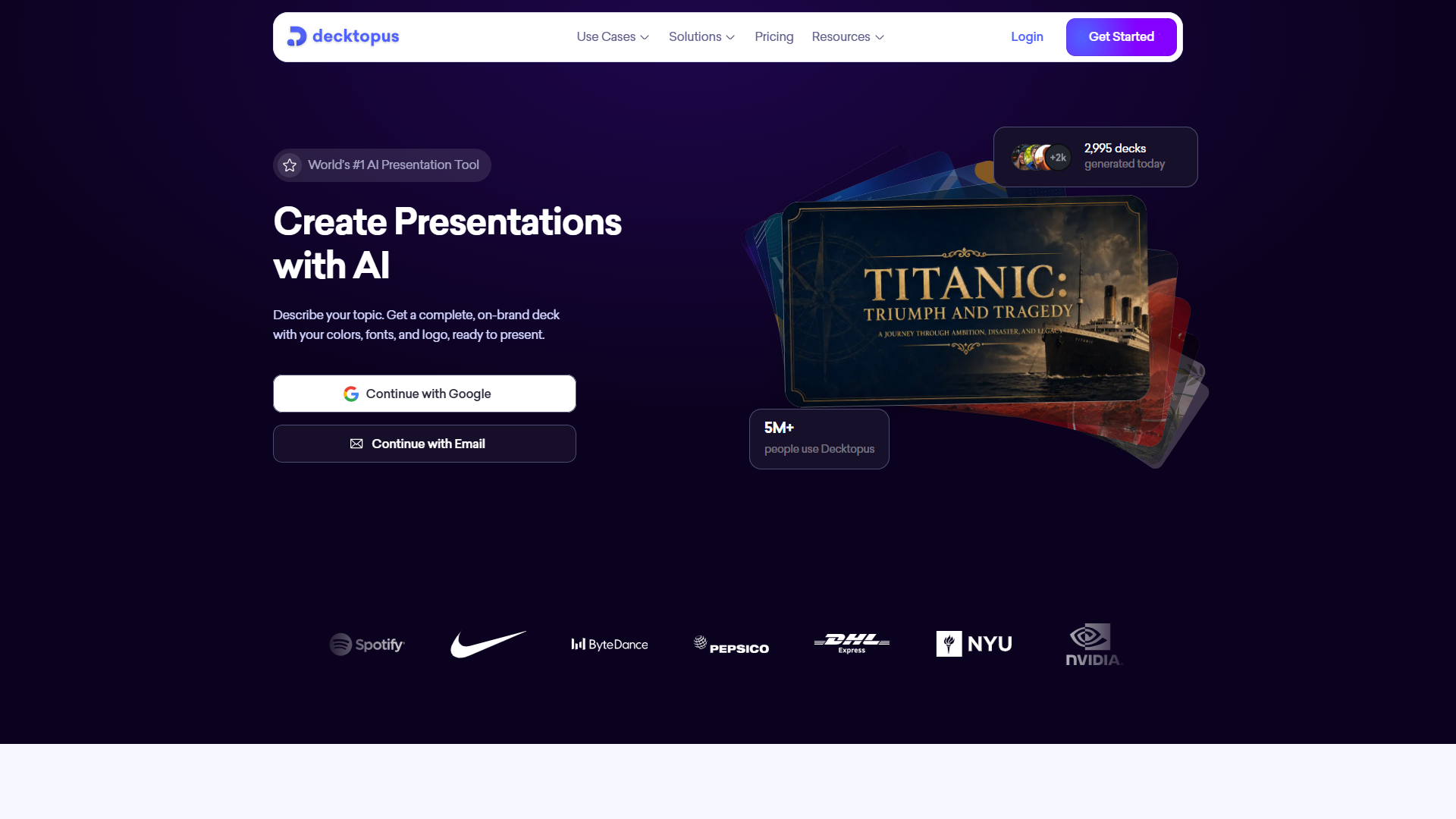Viewport: 1456px width, 819px height.
Task: Click the Google G icon
Action: point(351,394)
